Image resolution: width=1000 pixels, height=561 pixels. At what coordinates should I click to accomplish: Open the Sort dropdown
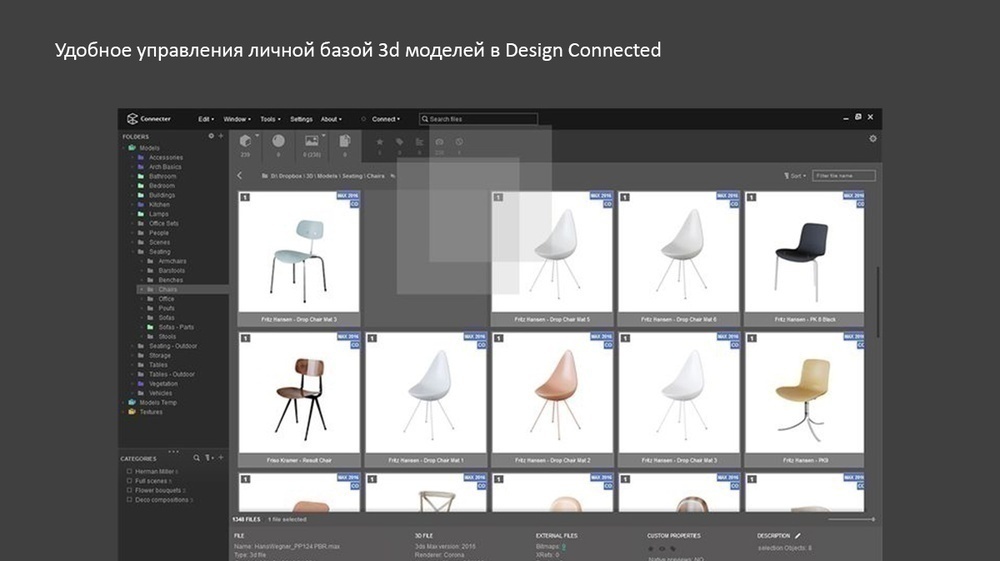pos(795,176)
